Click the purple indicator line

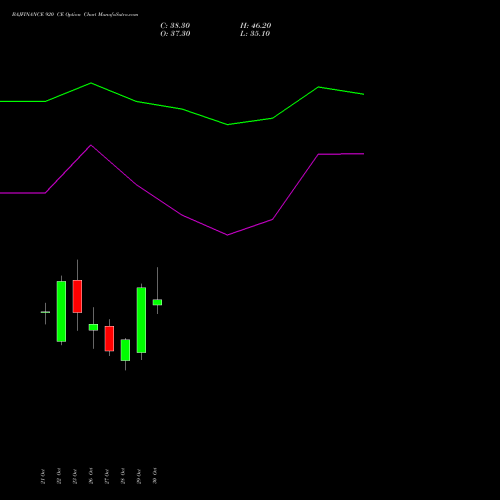[x=182, y=215]
